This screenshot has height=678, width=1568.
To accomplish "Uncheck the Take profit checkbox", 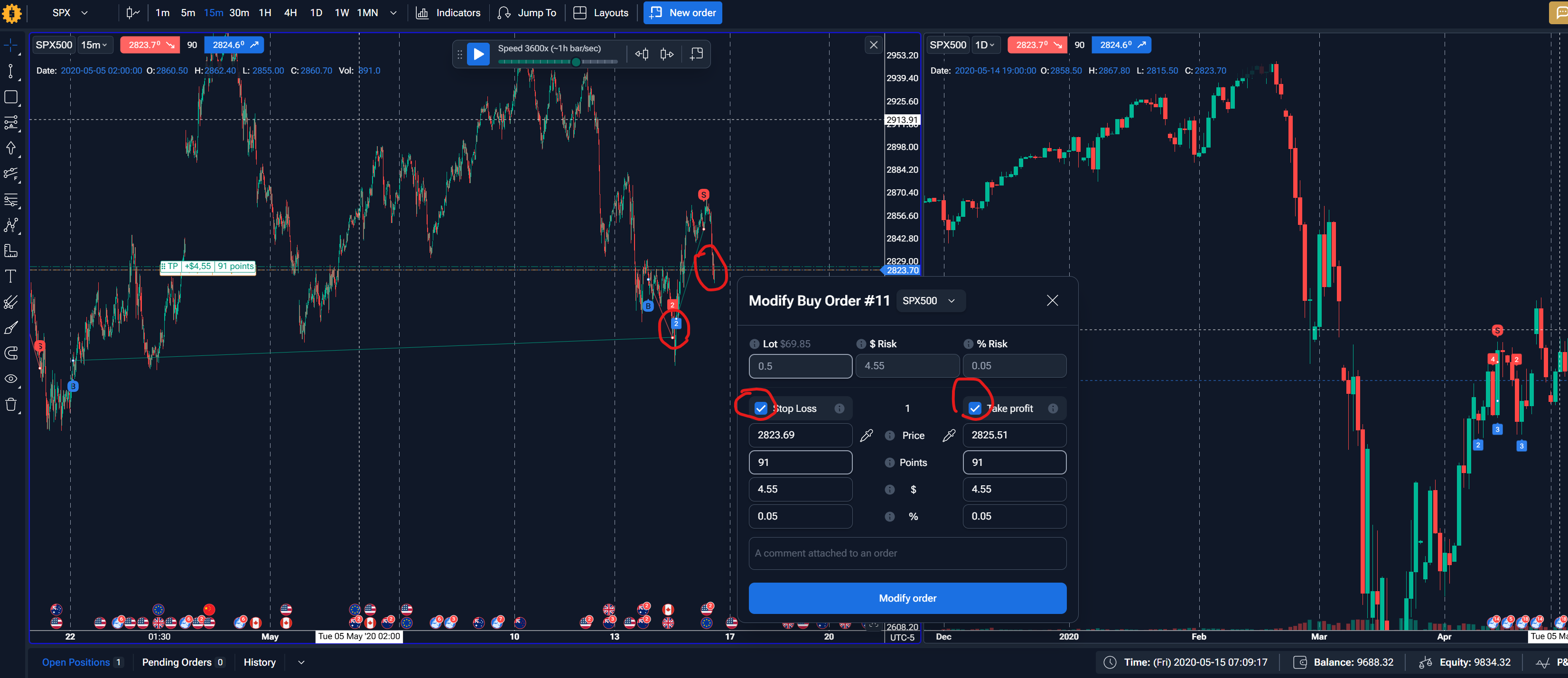I will (974, 409).
